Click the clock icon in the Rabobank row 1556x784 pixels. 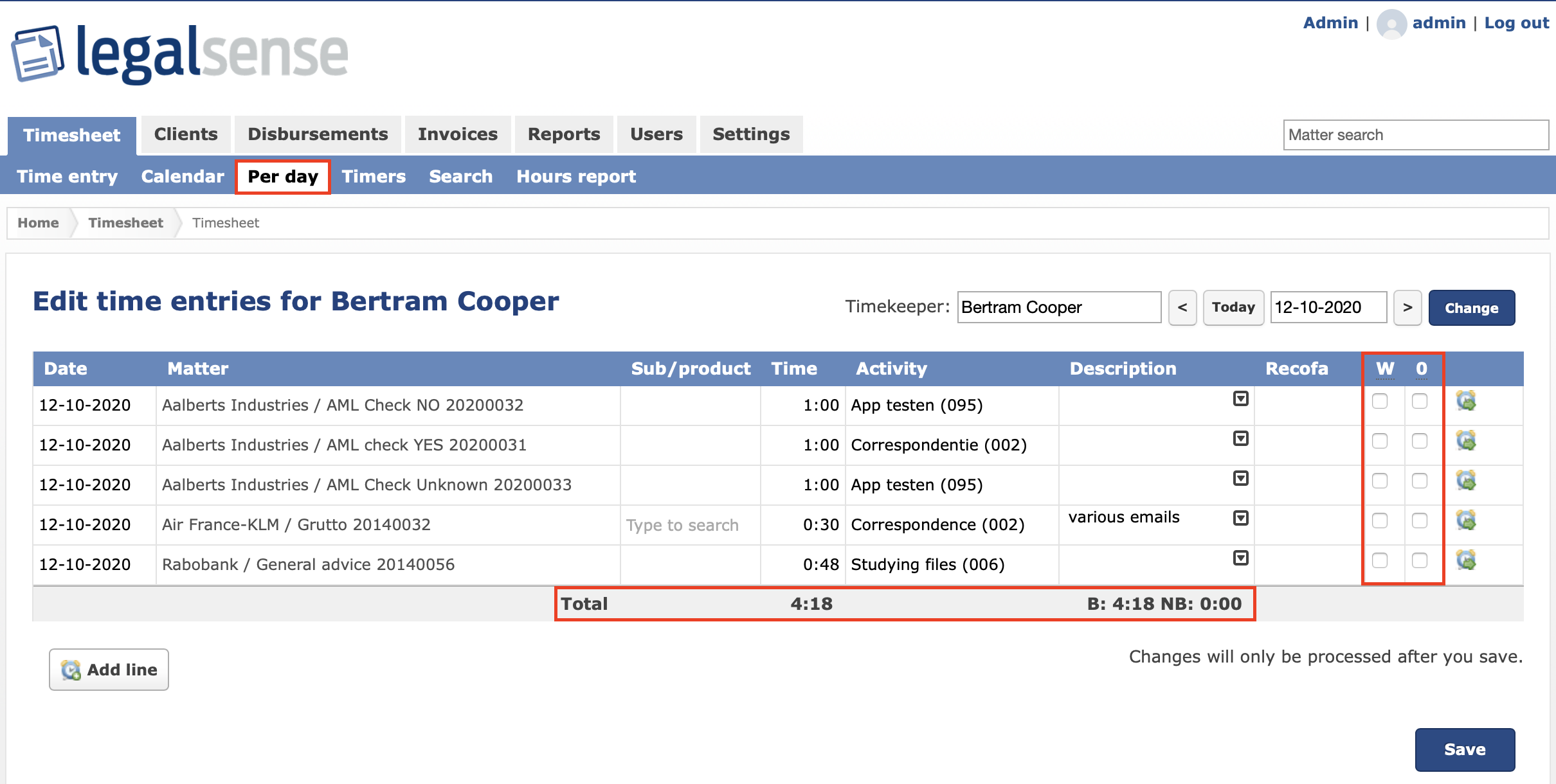[x=1466, y=560]
